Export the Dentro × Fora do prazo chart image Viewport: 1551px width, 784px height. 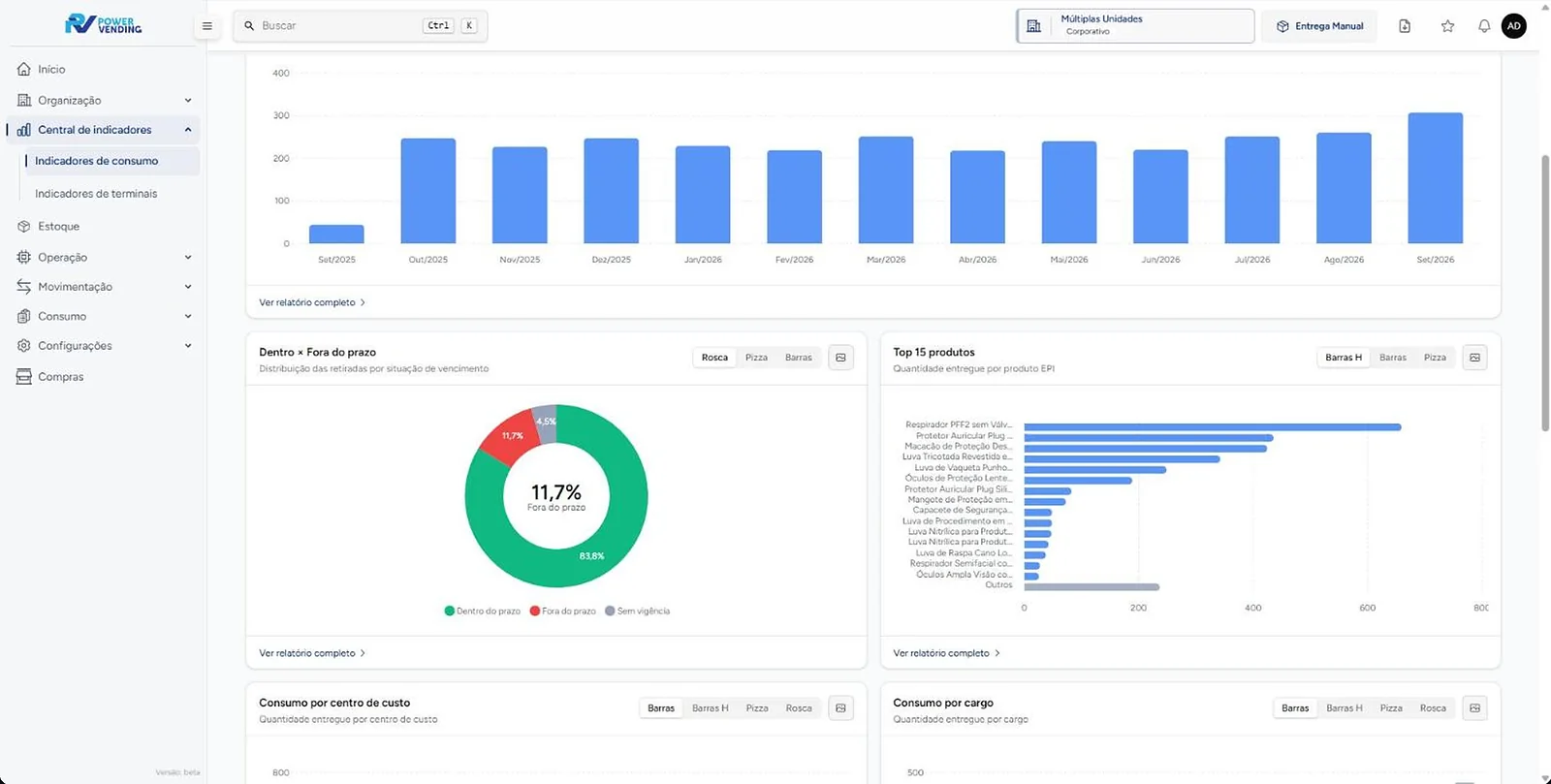840,358
